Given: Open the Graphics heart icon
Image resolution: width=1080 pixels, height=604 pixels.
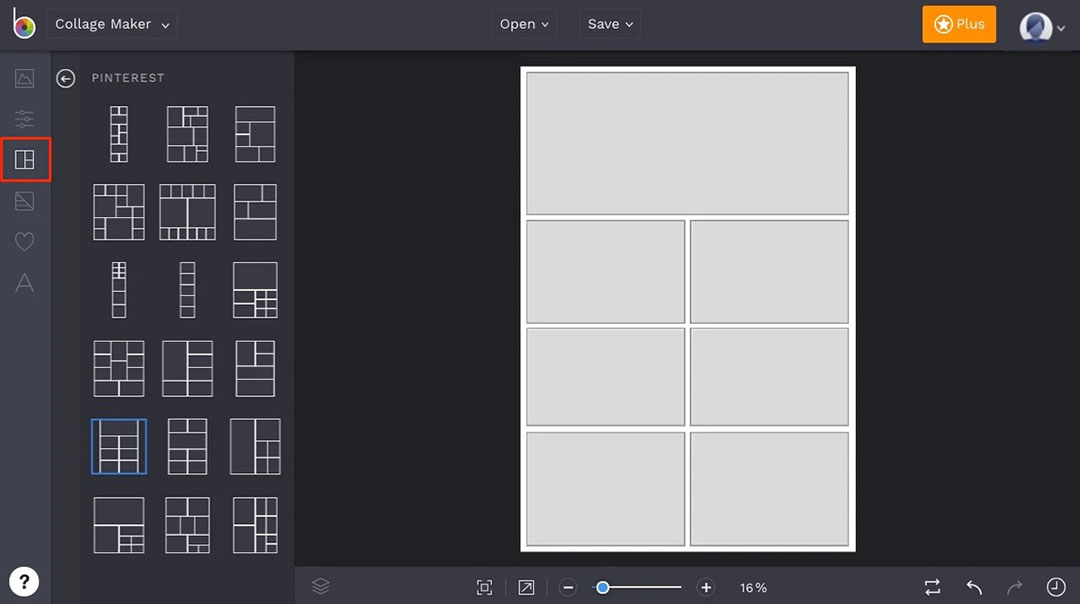Looking at the screenshot, I should (x=25, y=242).
